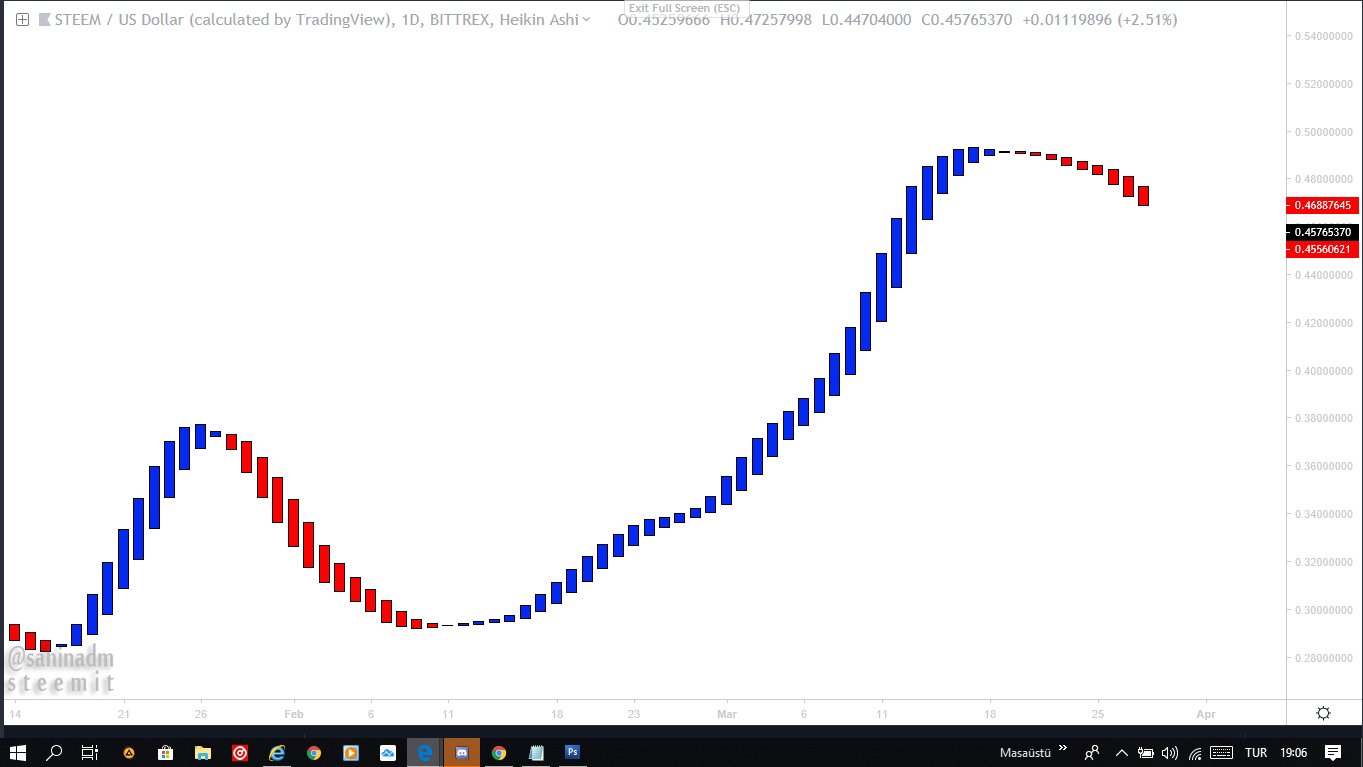Image resolution: width=1363 pixels, height=767 pixels.
Task: Click the 0.50000000 price axis label
Action: click(1324, 131)
